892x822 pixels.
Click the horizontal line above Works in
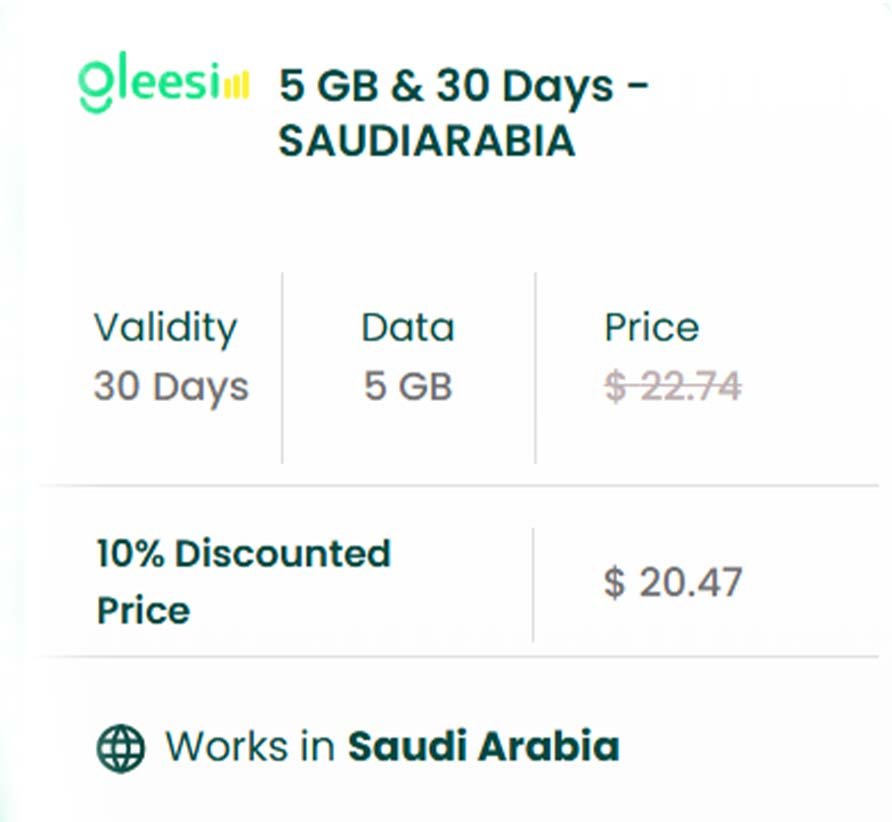(x=460, y=657)
